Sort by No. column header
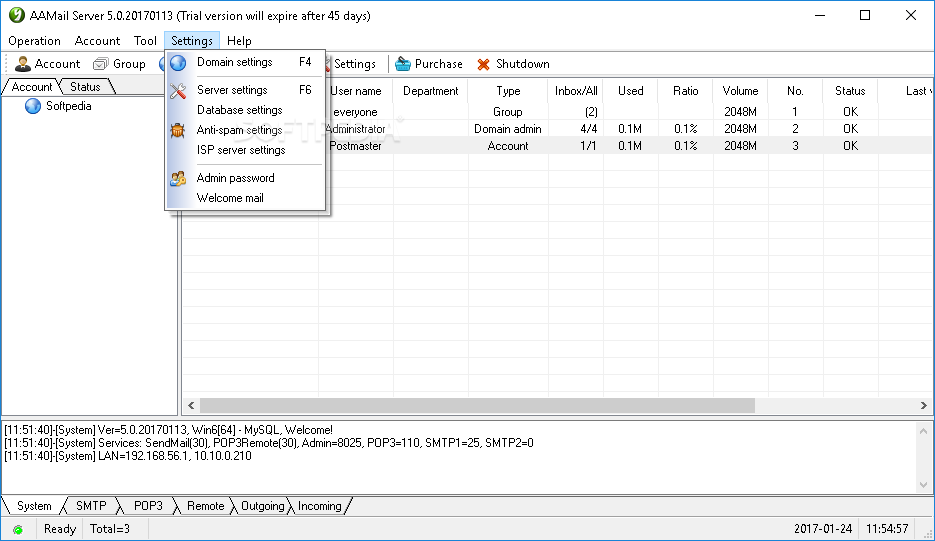Viewport: 935px width, 541px height. [x=795, y=91]
